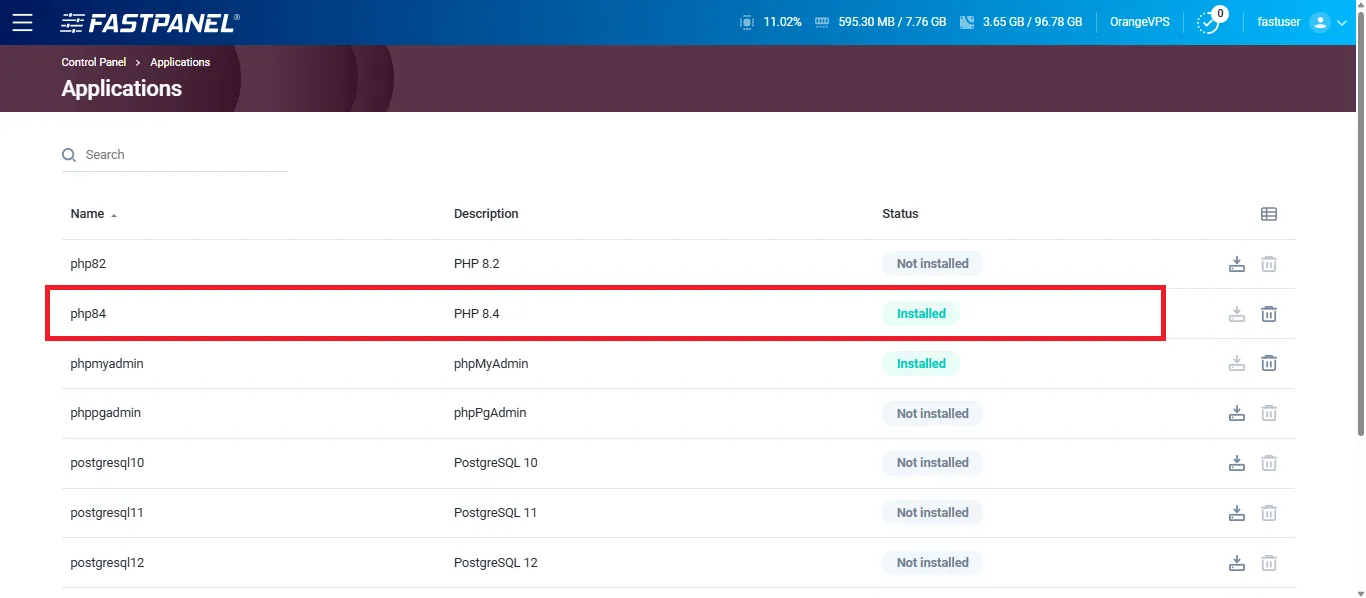
Task: Click the trash icon for phpmyadmin
Action: click(1268, 363)
